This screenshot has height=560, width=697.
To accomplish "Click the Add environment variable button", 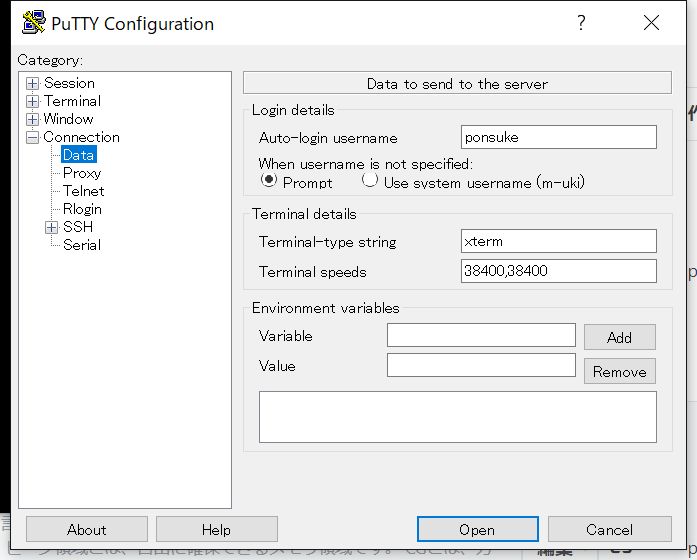I will [619, 337].
